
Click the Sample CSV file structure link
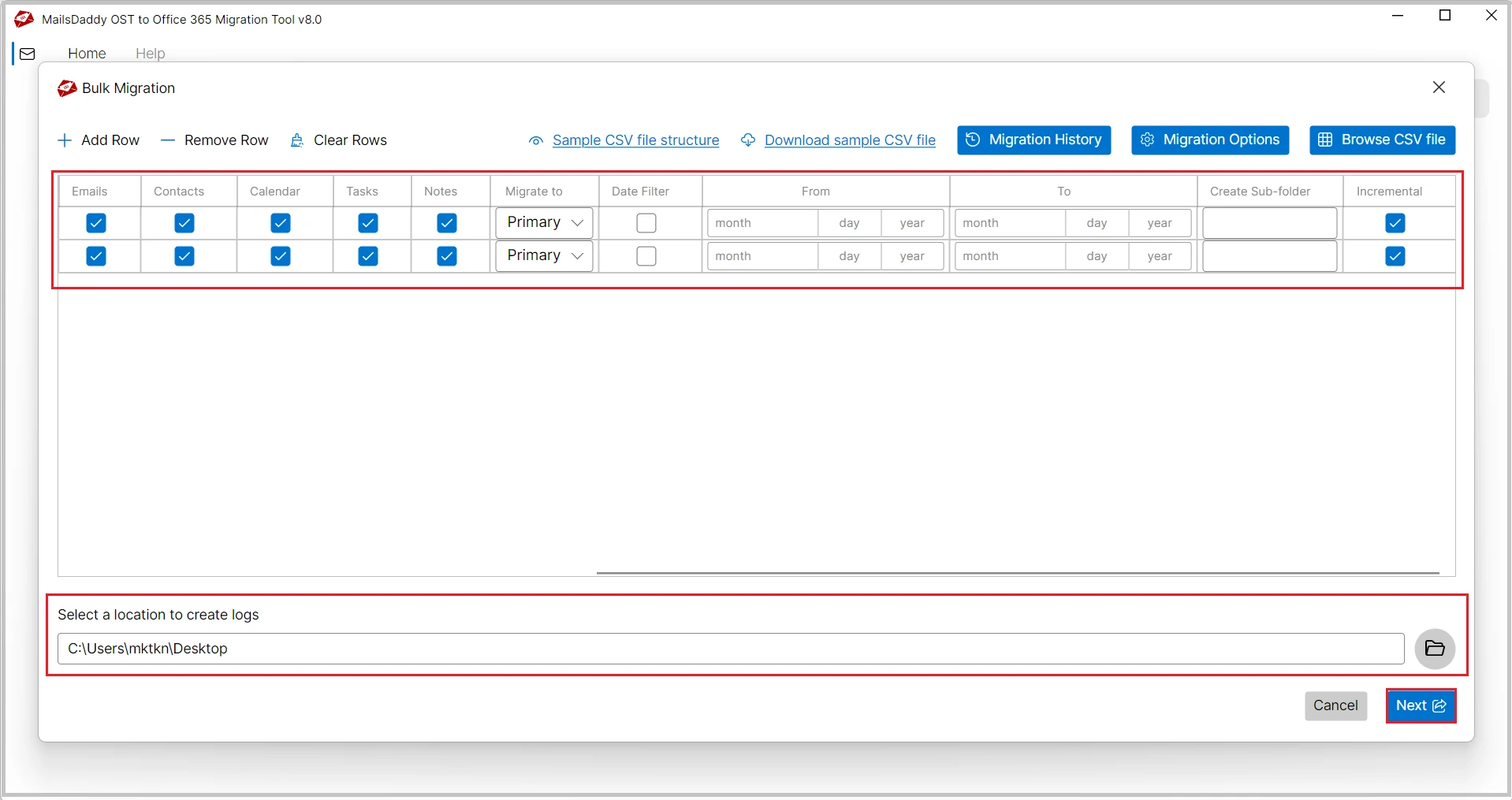635,140
